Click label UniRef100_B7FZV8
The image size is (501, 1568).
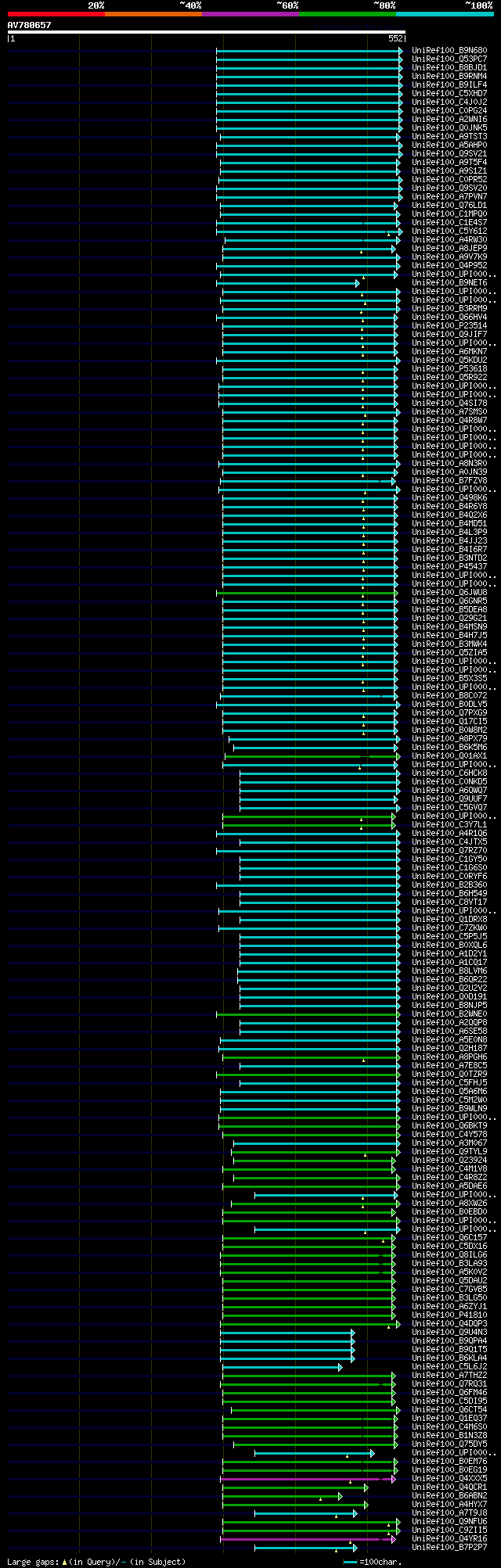(449, 480)
